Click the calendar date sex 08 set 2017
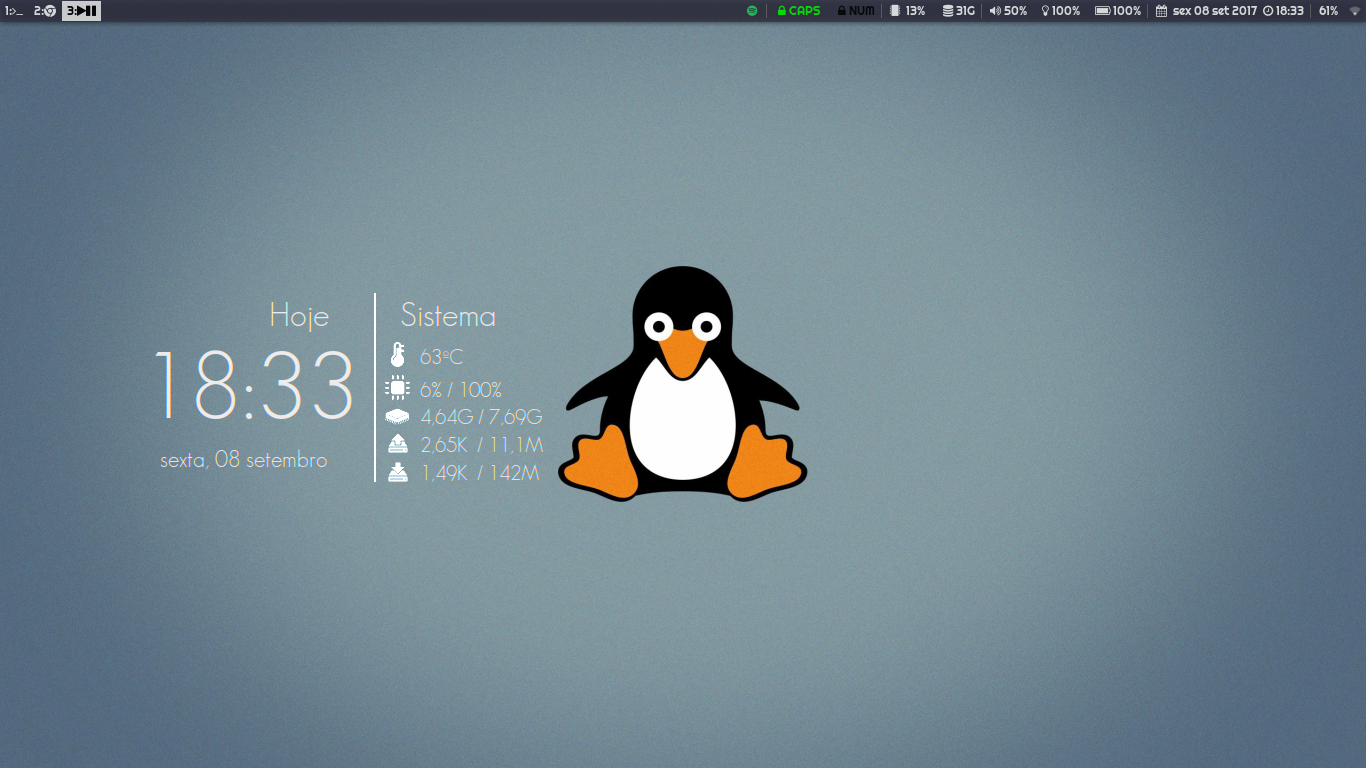1366x768 pixels. pyautogui.click(x=1206, y=11)
